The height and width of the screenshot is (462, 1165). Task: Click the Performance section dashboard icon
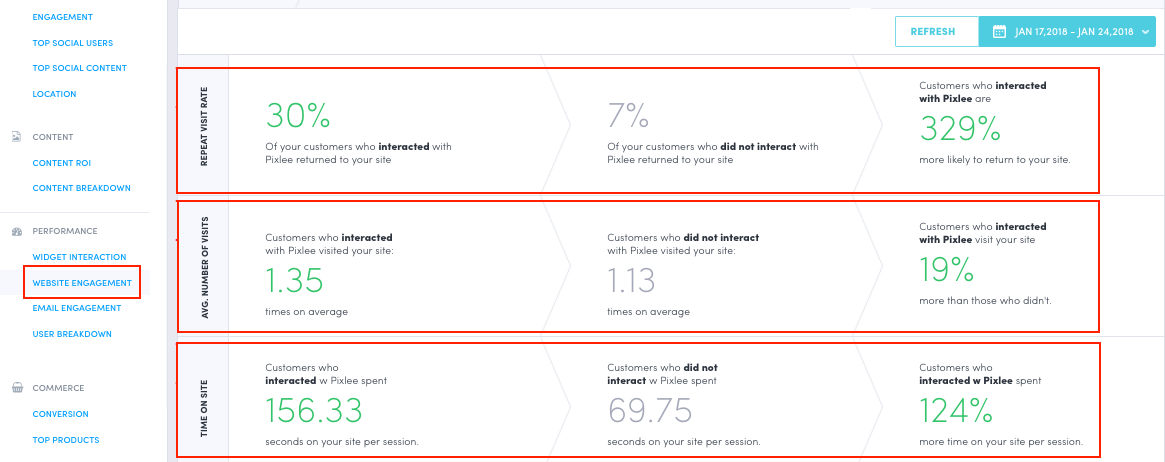[16, 231]
